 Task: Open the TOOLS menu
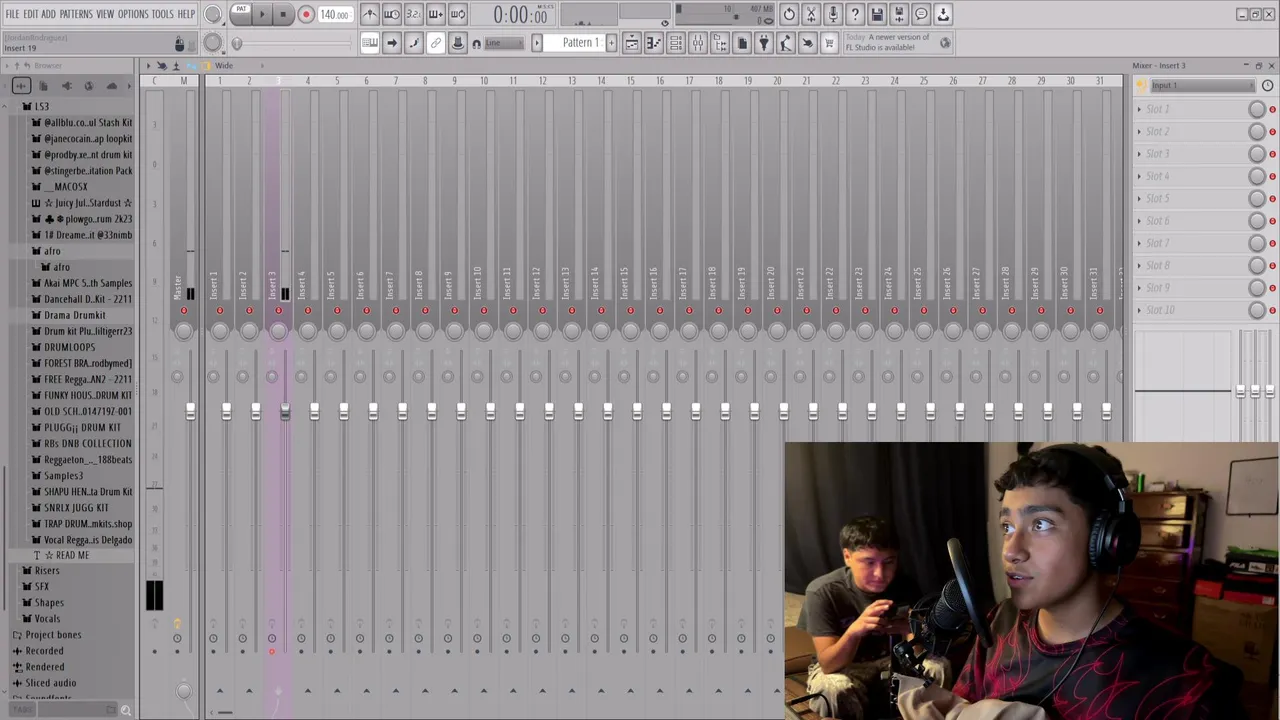coord(162,14)
